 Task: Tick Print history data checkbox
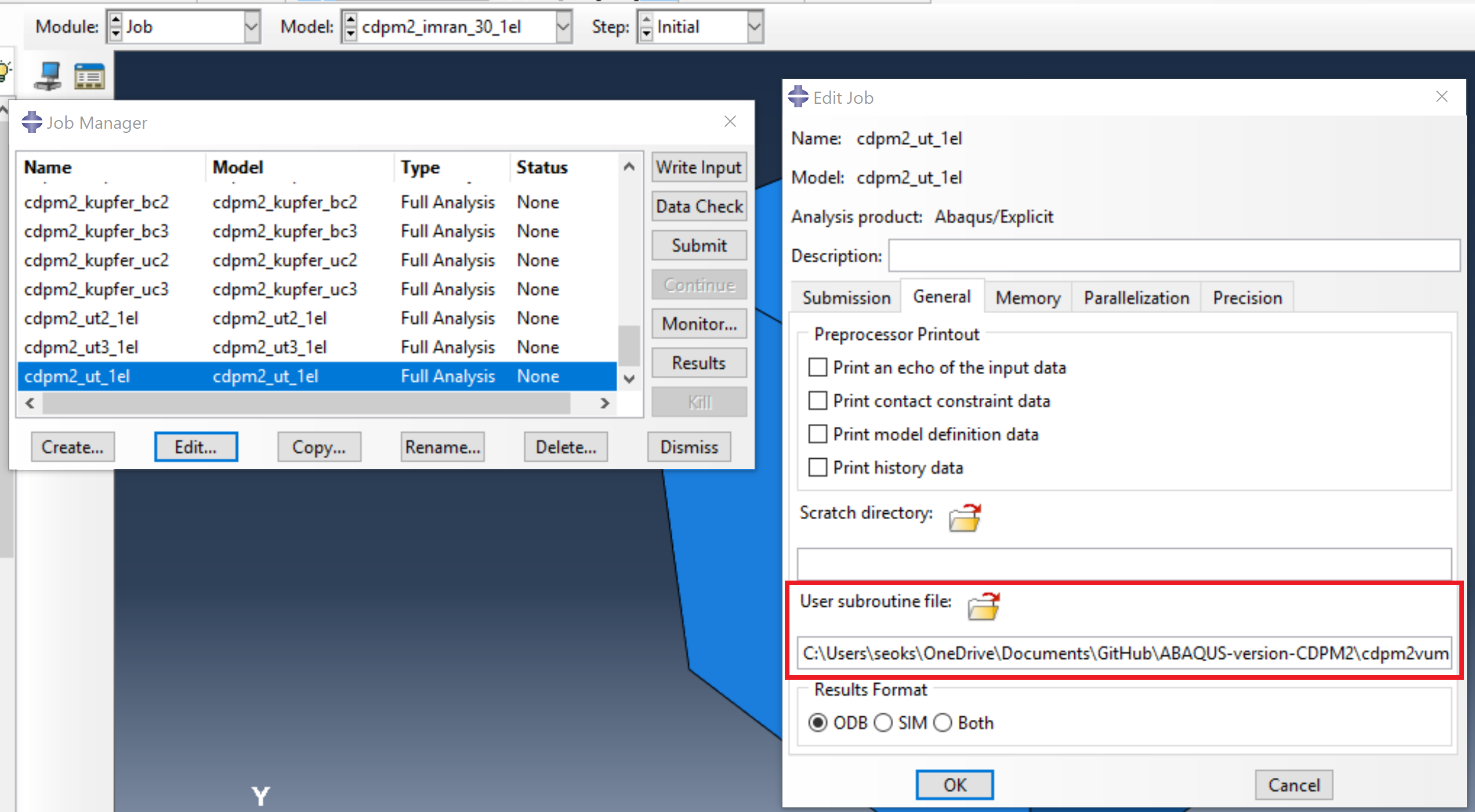[x=817, y=467]
